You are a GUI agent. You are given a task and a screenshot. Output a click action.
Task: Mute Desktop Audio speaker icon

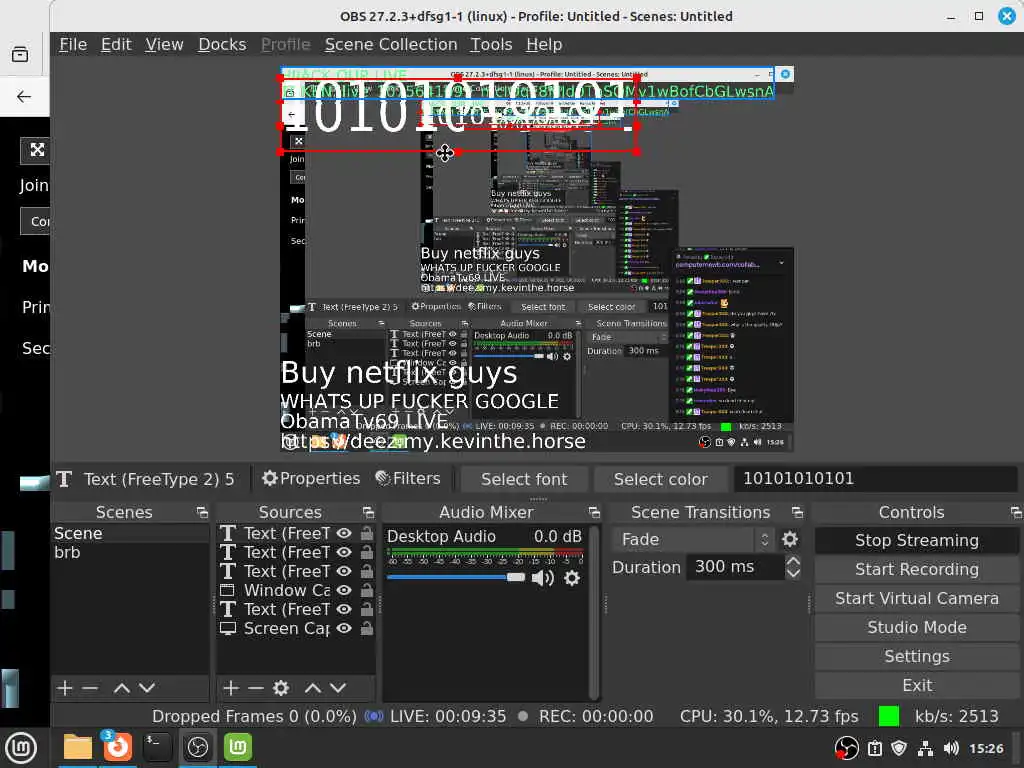[x=542, y=578]
